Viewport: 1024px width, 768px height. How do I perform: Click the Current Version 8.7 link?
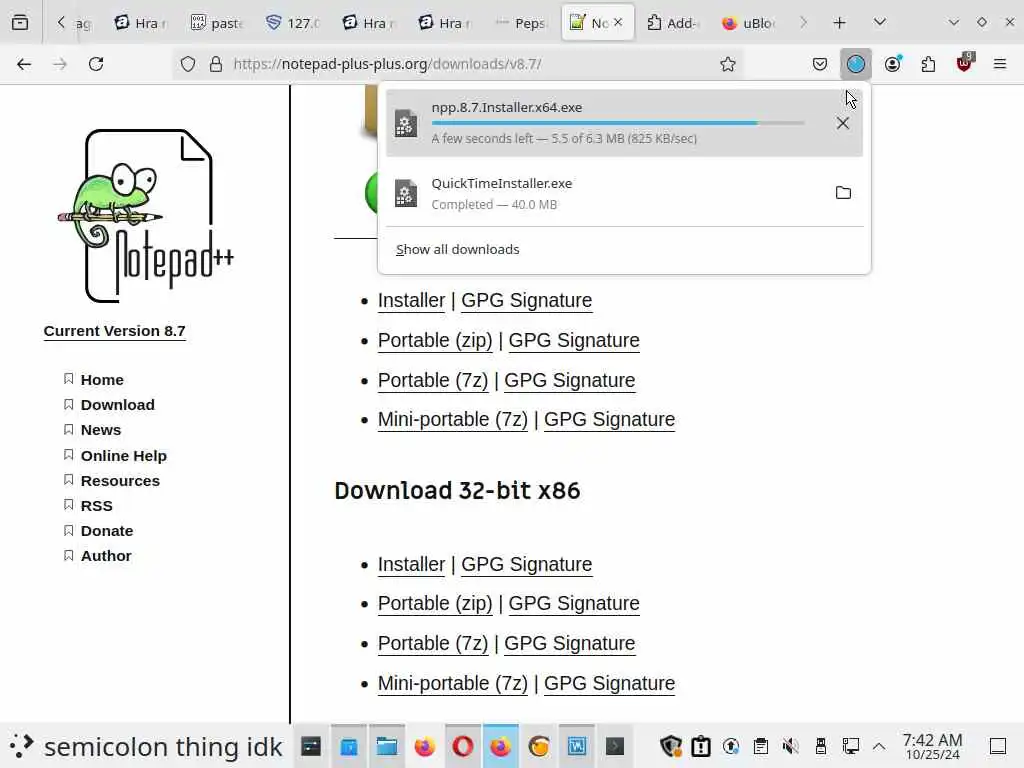[x=114, y=331]
